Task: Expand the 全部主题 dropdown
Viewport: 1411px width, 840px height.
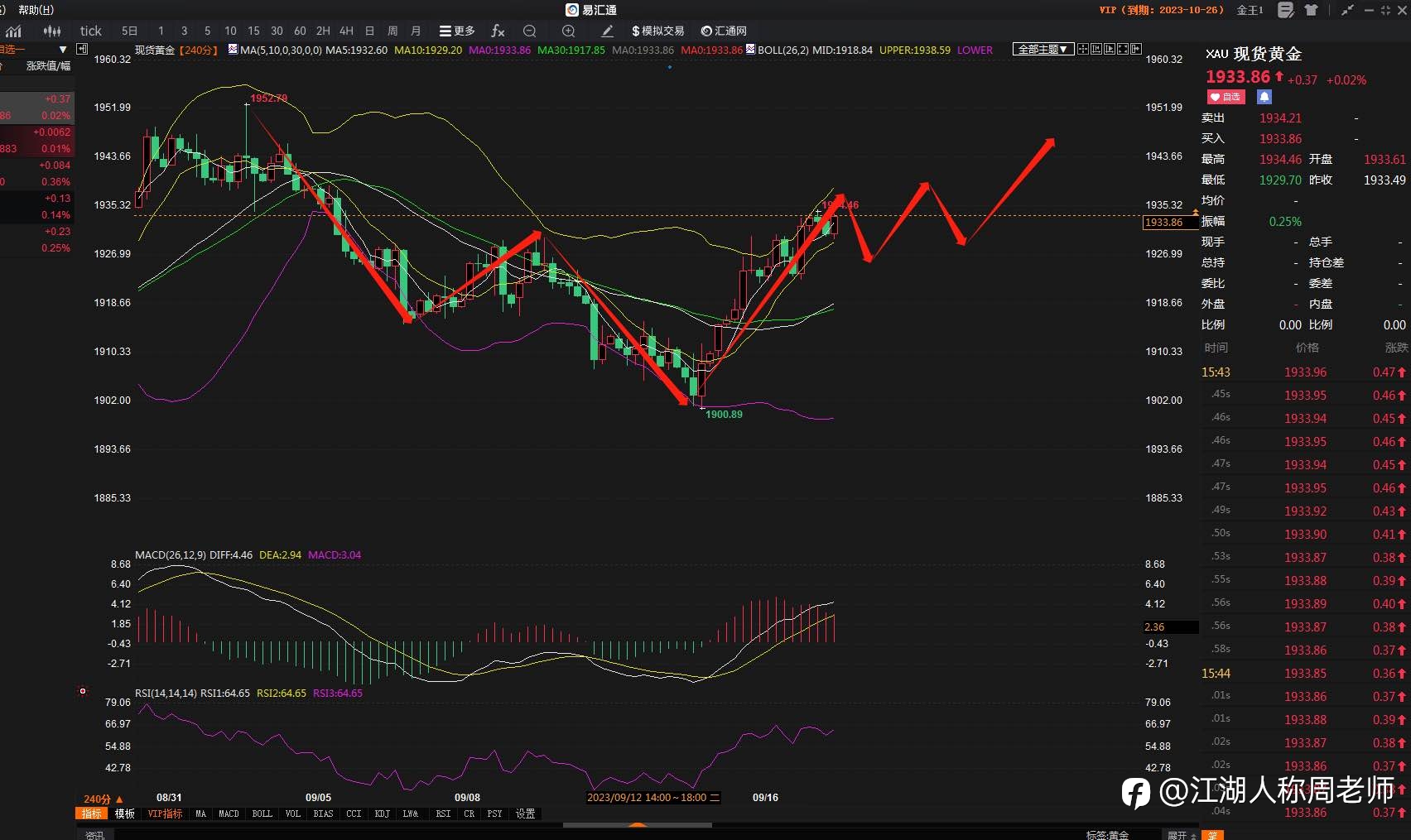Action: point(1043,49)
